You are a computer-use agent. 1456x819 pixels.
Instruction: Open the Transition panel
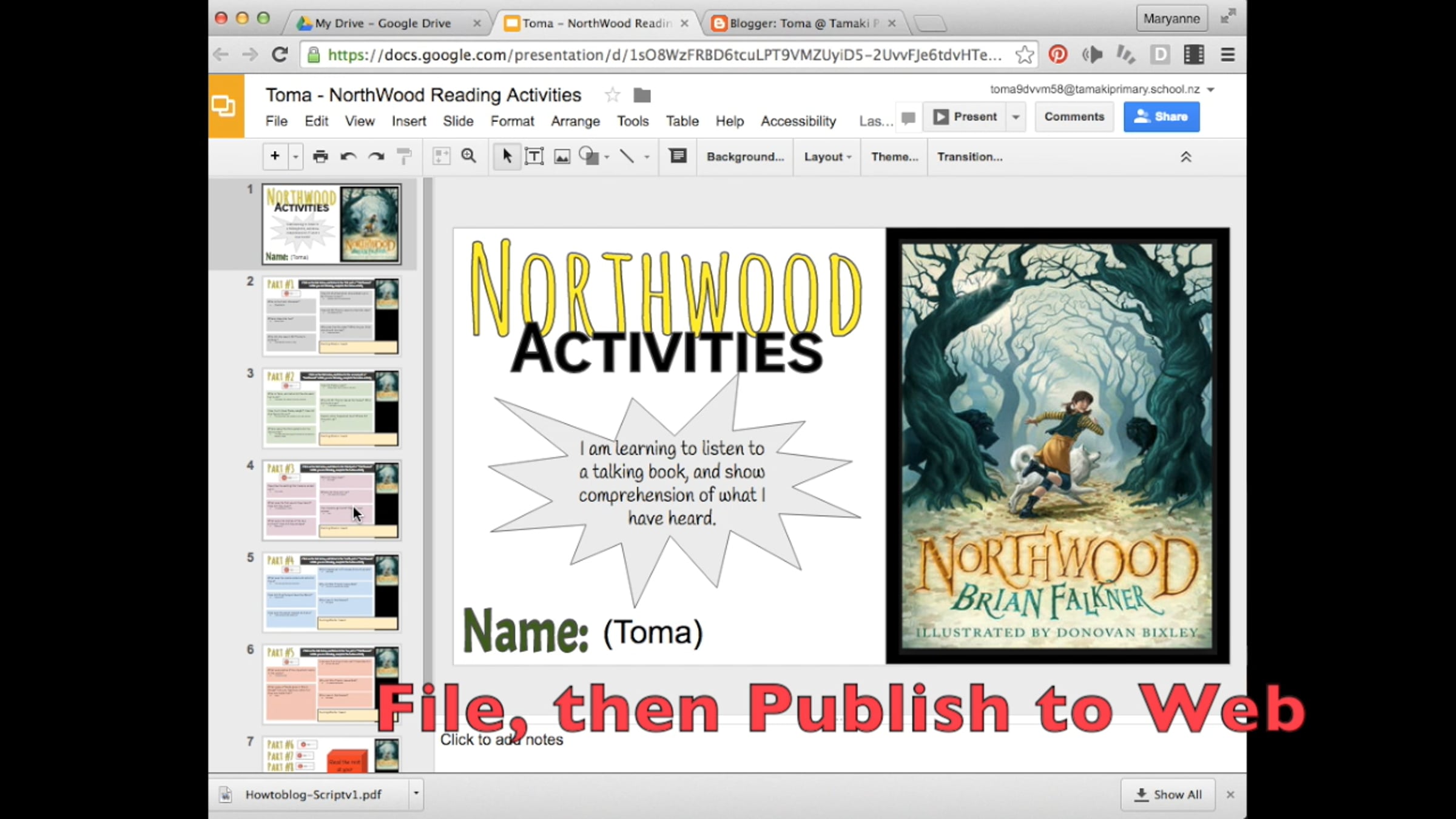[969, 157]
